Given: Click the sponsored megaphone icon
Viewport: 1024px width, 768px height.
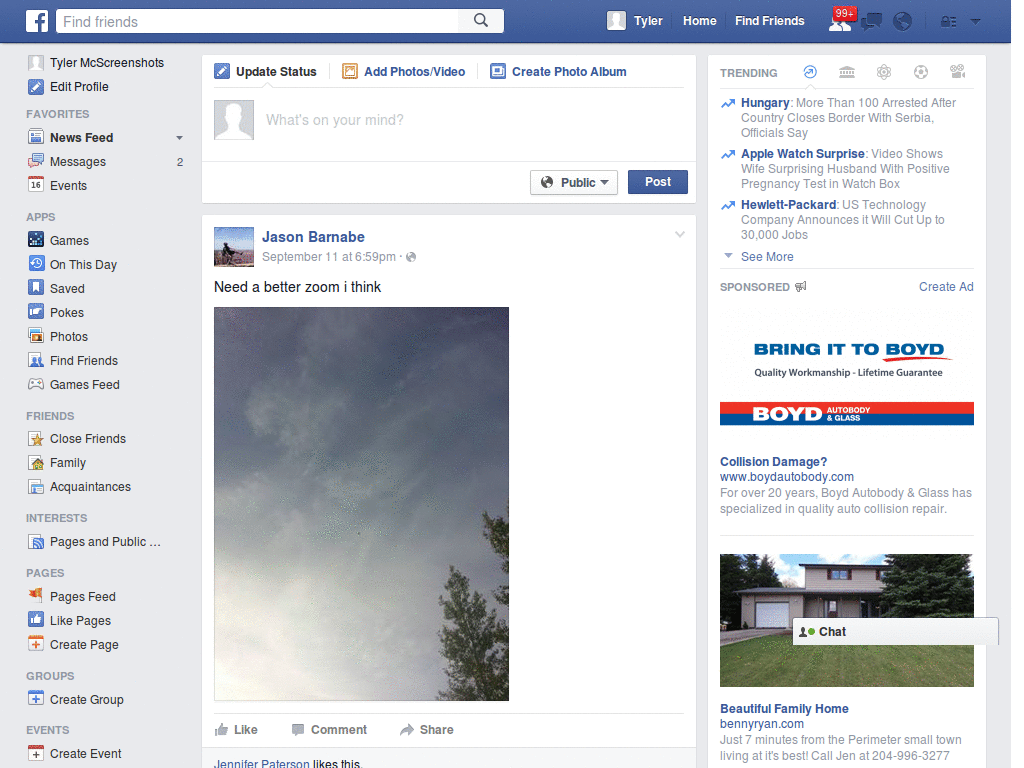Looking at the screenshot, I should pos(801,287).
